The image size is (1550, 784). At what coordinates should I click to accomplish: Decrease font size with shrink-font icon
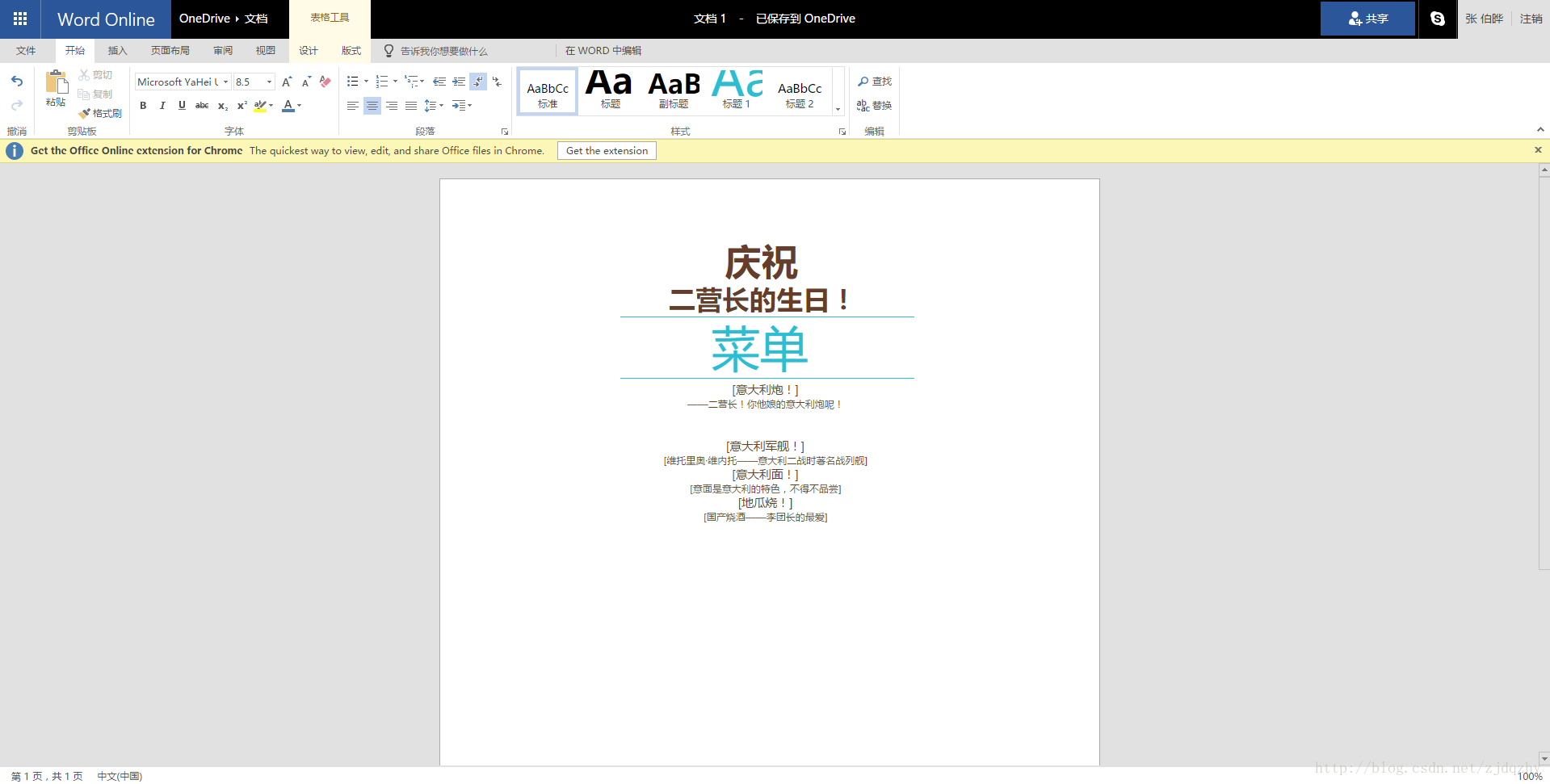[x=306, y=82]
